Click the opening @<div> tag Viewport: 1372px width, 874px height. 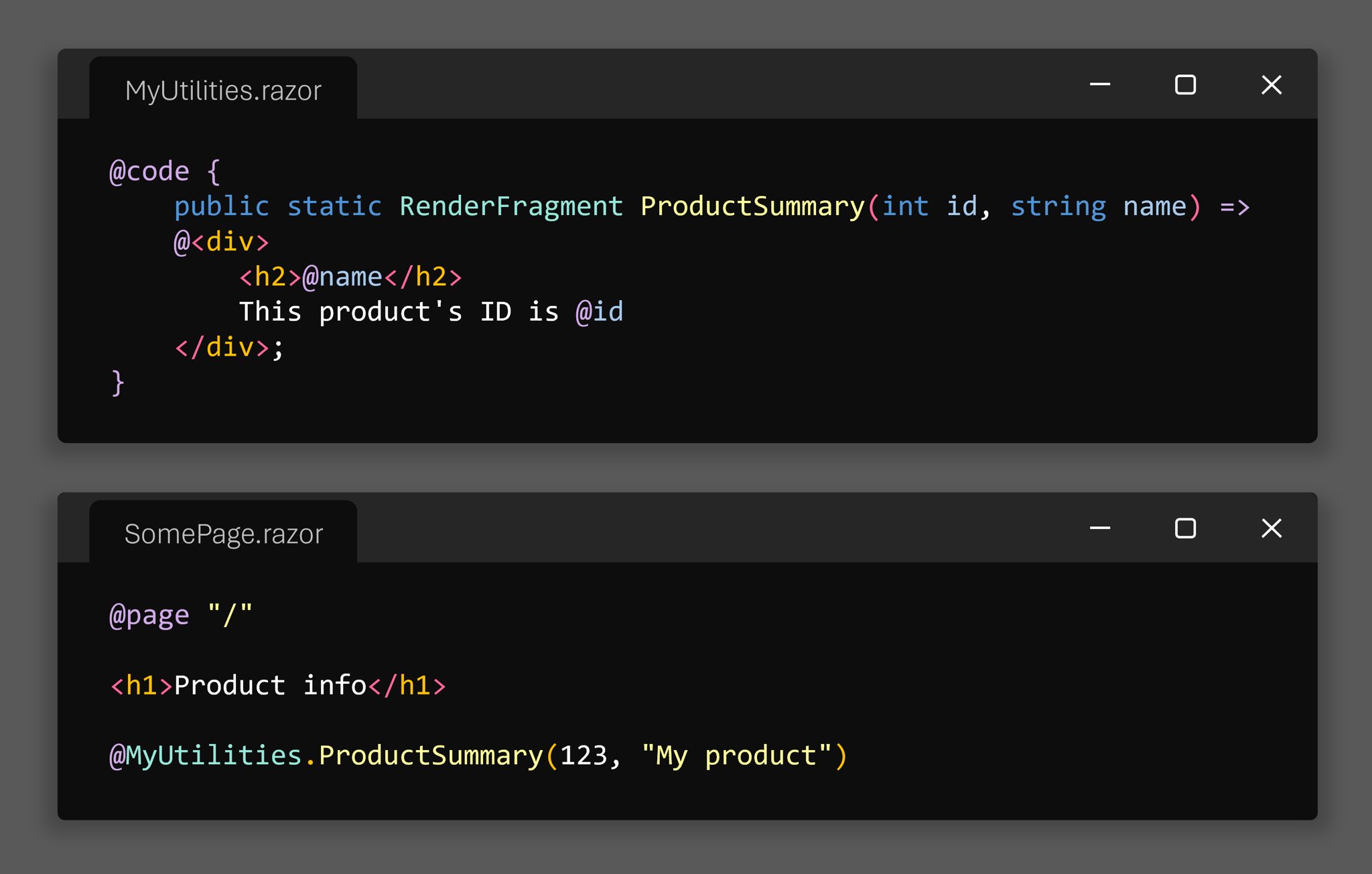221,242
